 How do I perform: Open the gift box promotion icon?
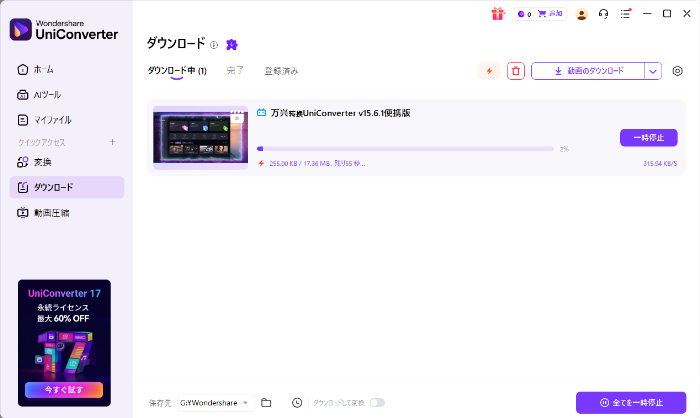(498, 14)
